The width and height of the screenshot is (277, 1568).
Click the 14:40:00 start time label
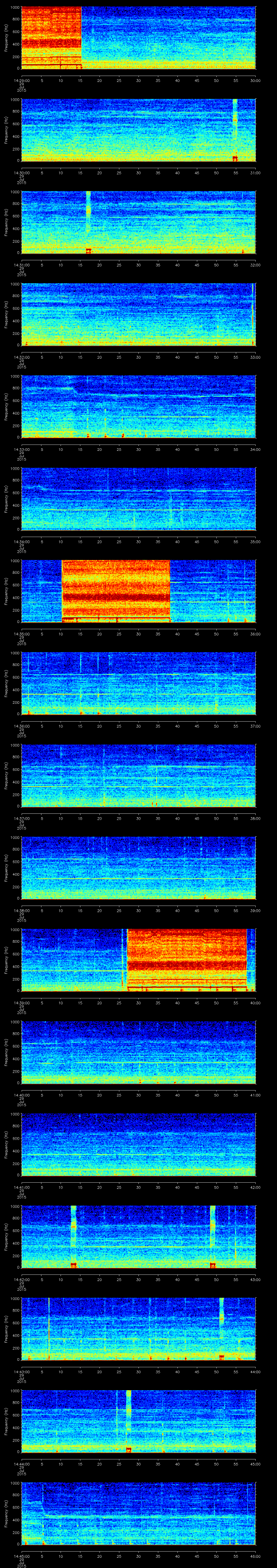point(21,1095)
